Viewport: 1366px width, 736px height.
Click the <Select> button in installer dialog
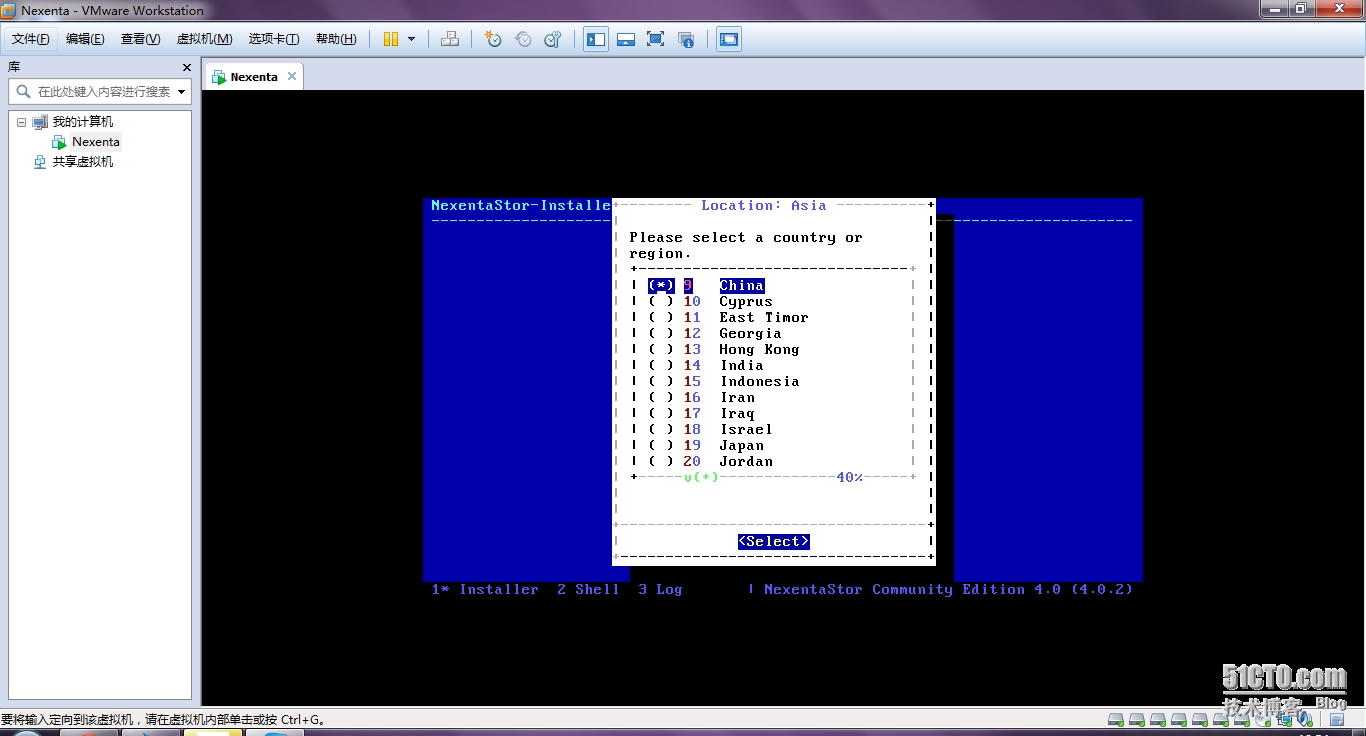click(x=774, y=542)
